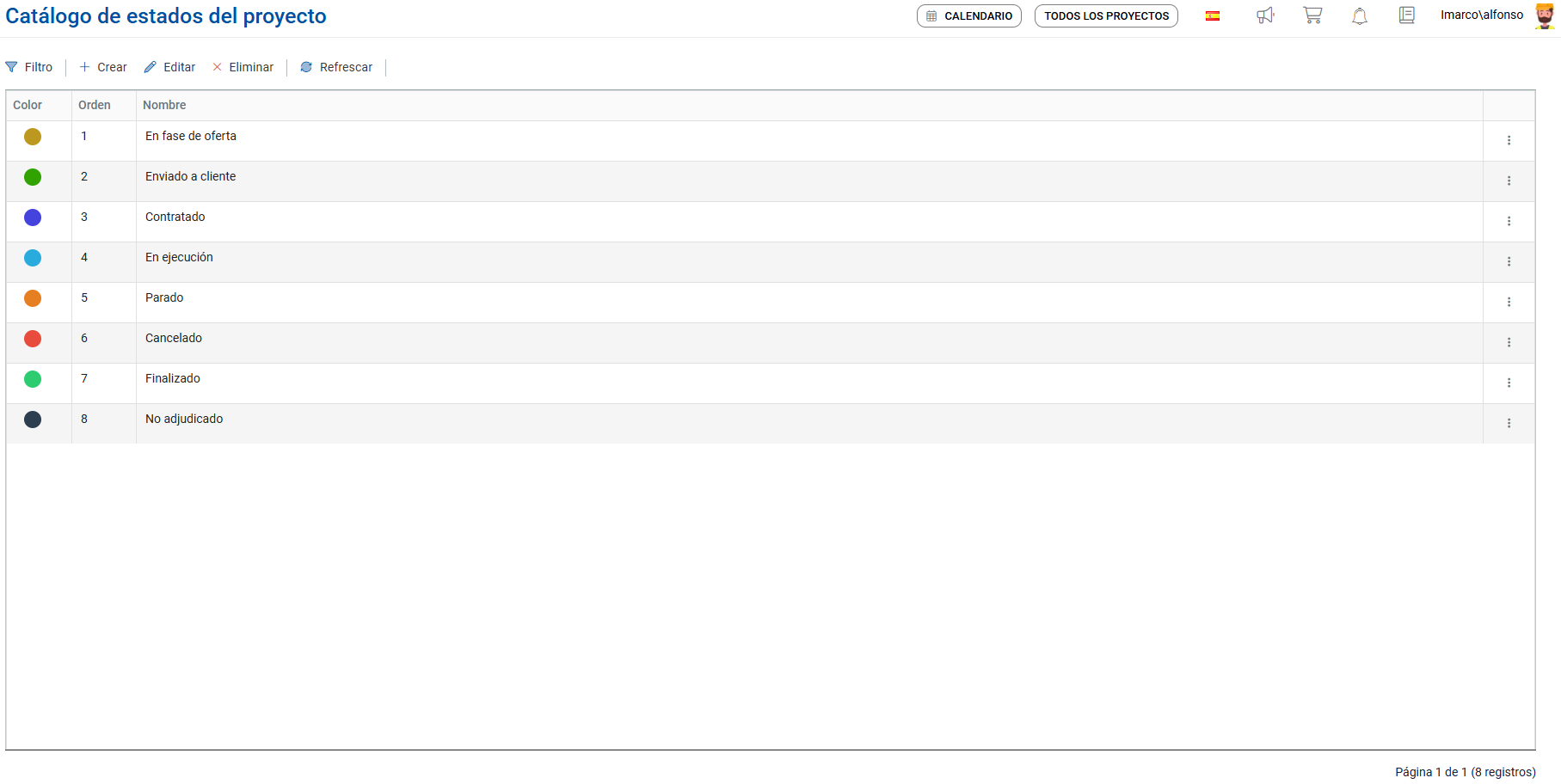Screen dimensions: 1561x784
Task: Open three-dot menu for Contratado row
Action: [x=1509, y=221]
